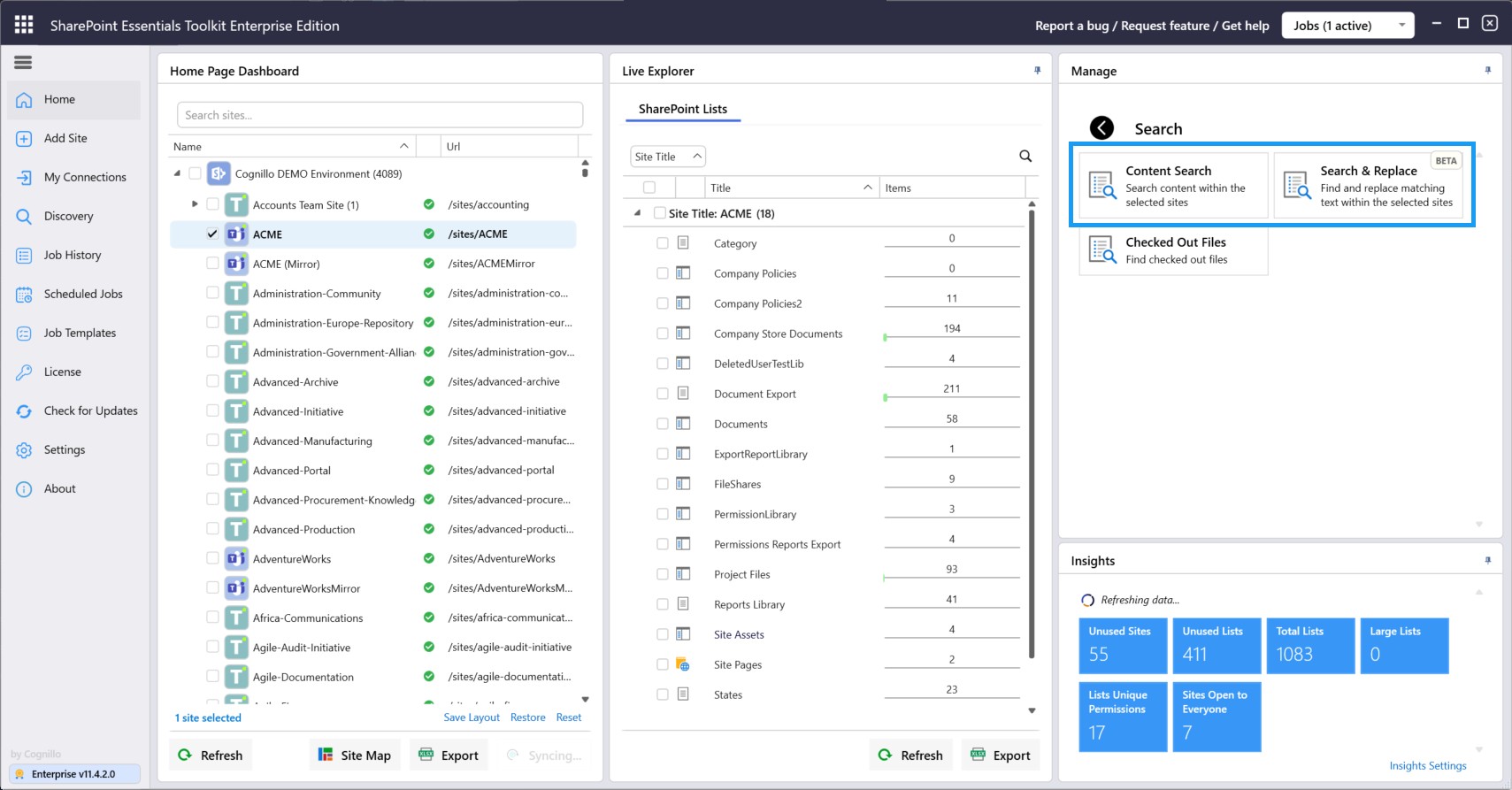Open the app launcher grid icon
The width and height of the screenshot is (1512, 790).
coord(24,25)
